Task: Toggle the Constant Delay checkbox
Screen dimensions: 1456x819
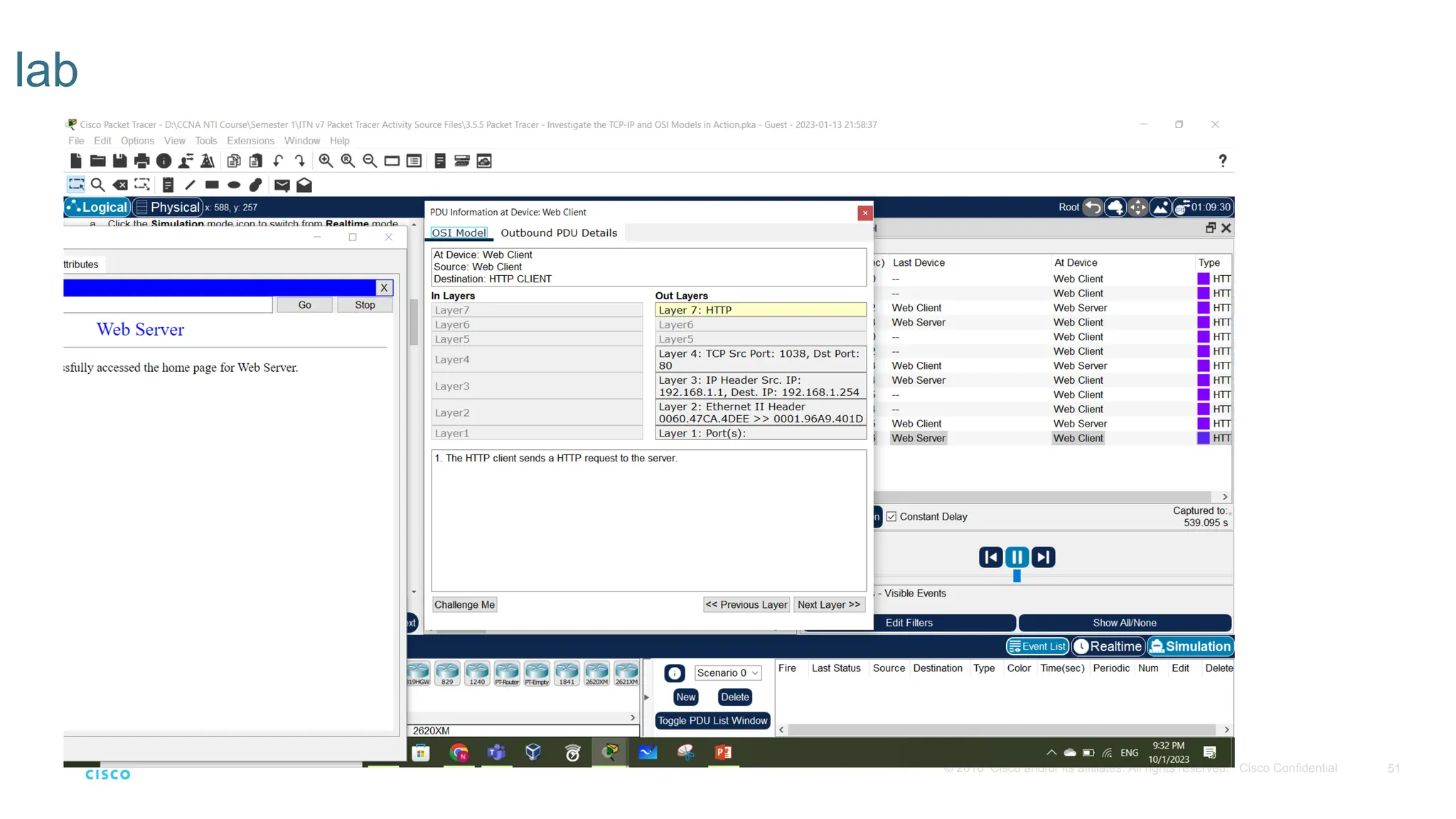Action: coord(892,517)
